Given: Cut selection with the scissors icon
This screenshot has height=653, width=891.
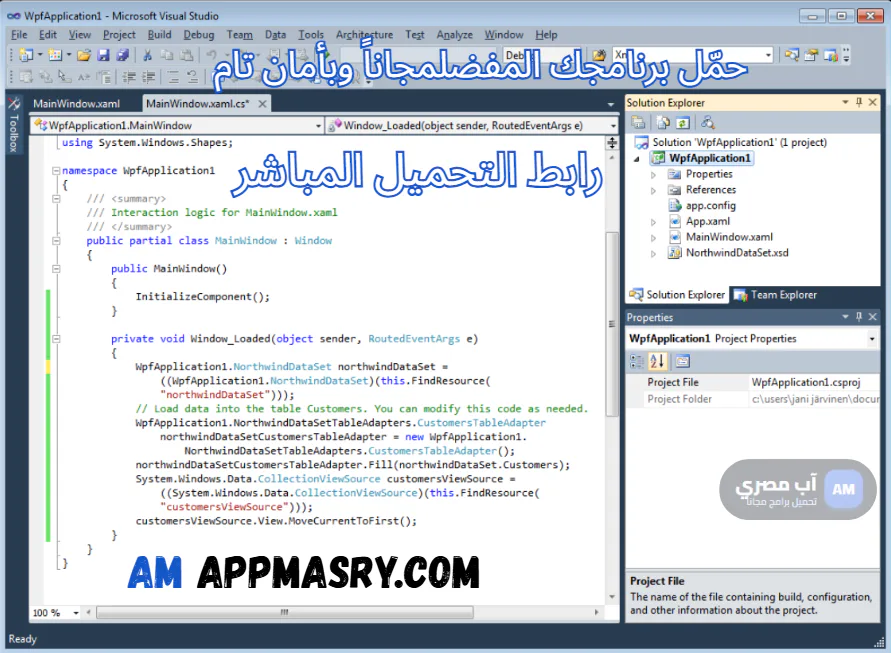Looking at the screenshot, I should (147, 55).
